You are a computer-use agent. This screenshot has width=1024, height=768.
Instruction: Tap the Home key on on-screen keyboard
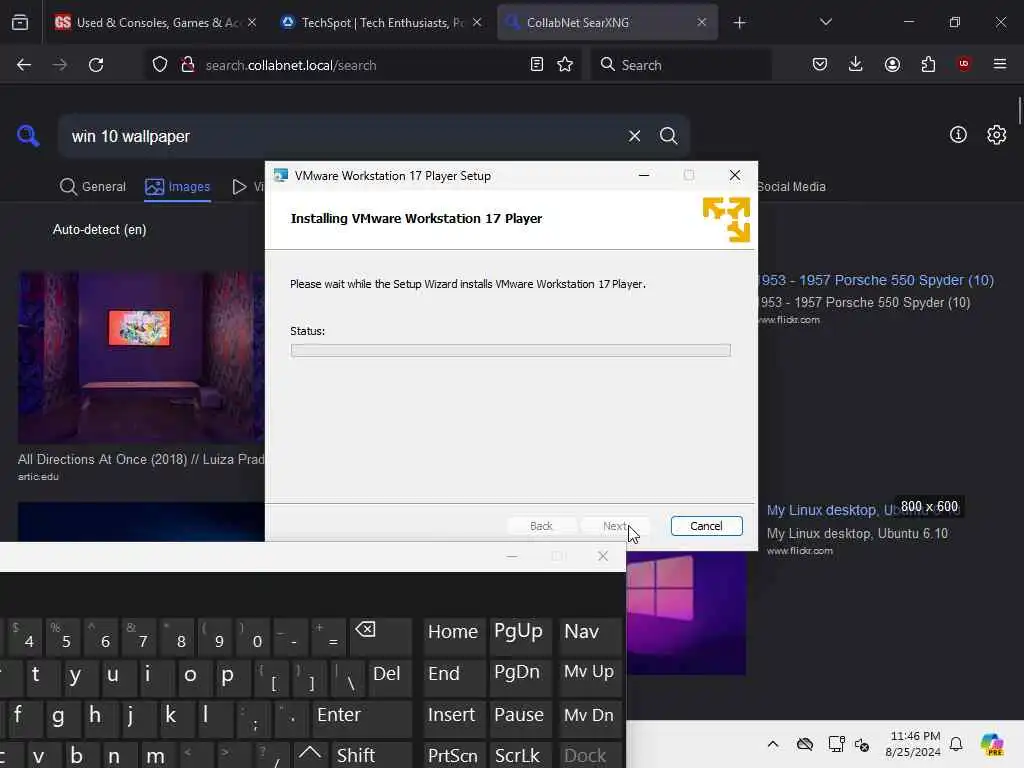(453, 636)
